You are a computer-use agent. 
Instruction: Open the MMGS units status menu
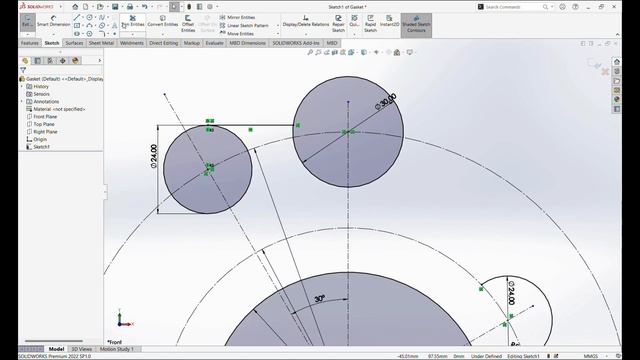pos(591,356)
